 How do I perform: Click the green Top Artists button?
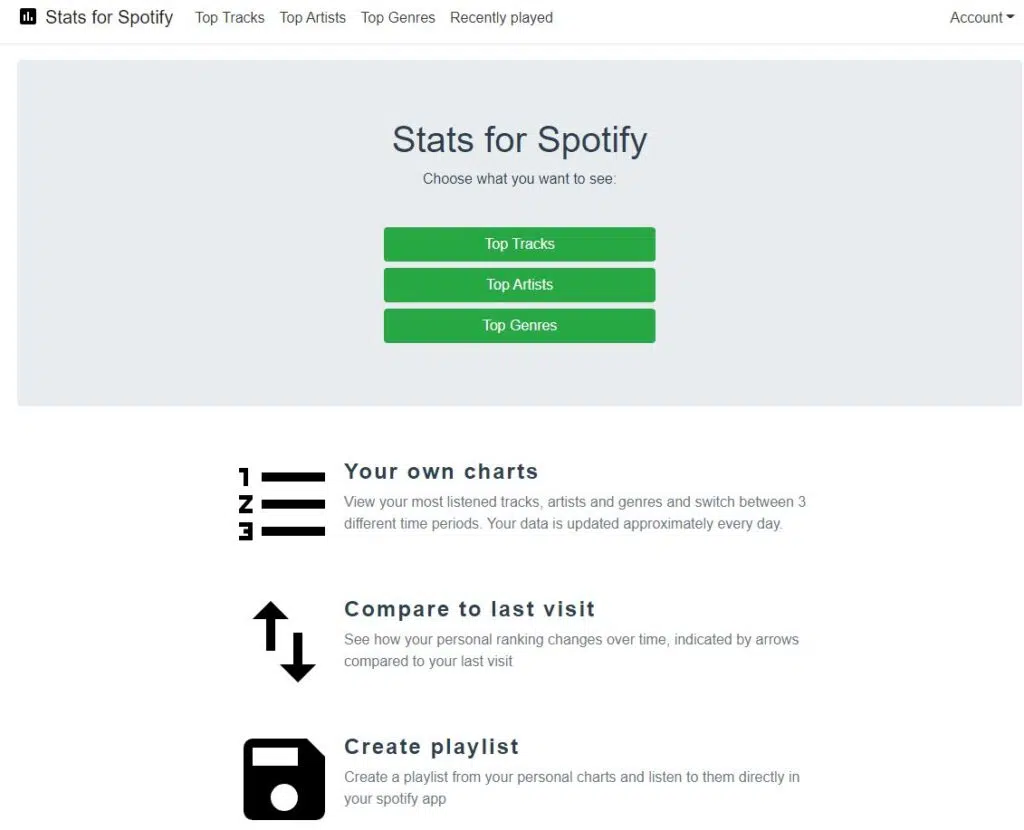tap(519, 284)
